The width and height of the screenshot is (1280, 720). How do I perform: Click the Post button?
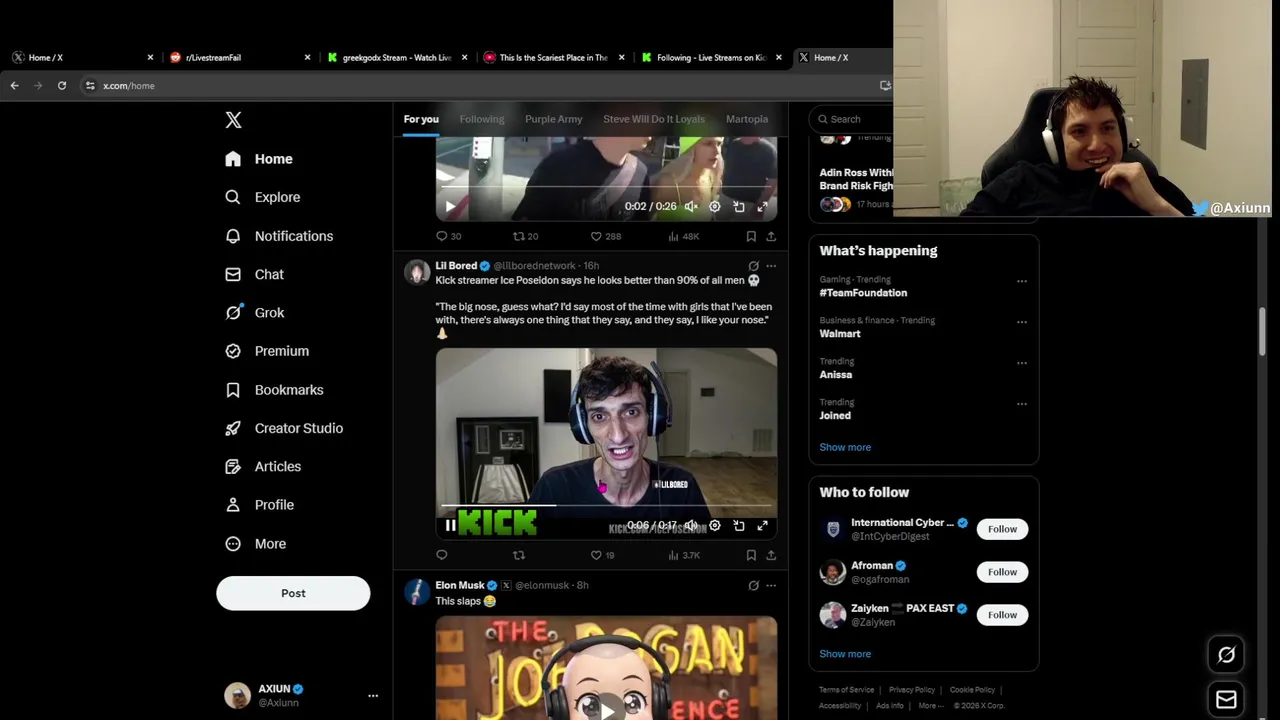(293, 593)
